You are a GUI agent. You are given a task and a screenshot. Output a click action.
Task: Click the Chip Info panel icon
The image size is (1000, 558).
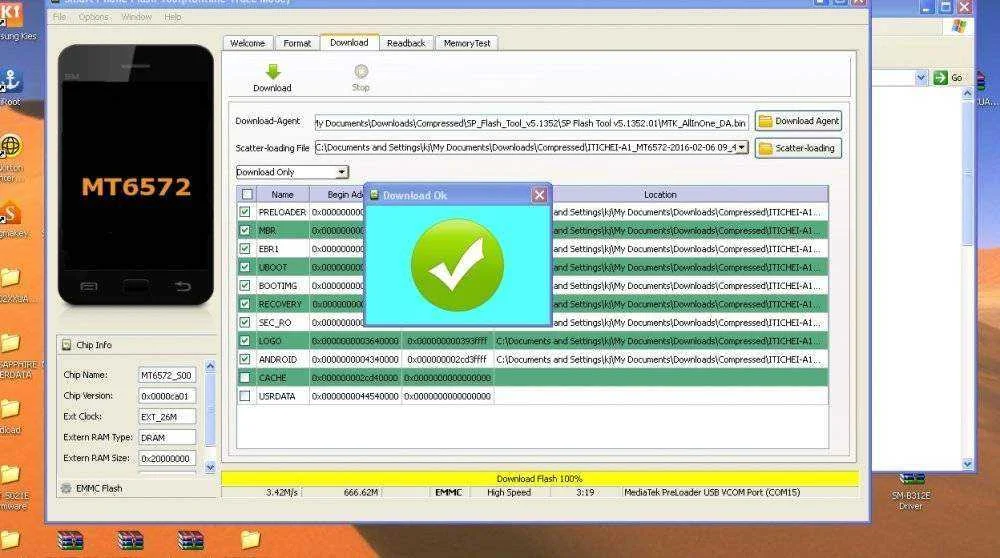pyautogui.click(x=66, y=345)
